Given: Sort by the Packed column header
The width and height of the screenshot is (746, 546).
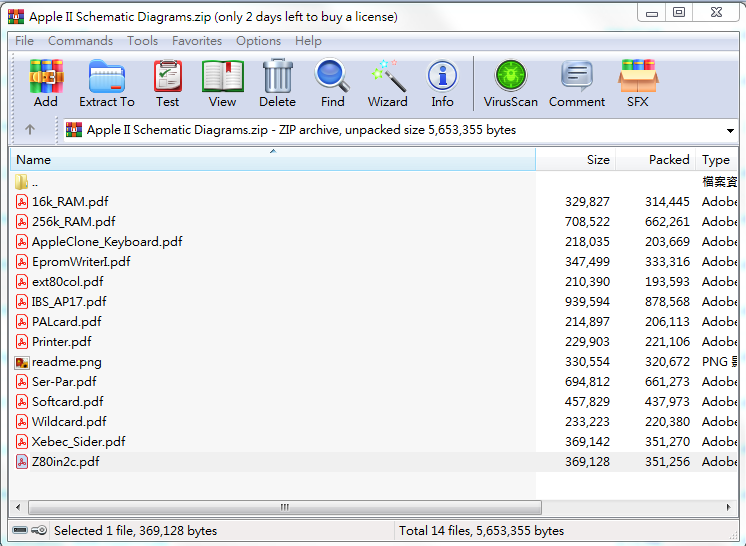Looking at the screenshot, I should 656,159.
